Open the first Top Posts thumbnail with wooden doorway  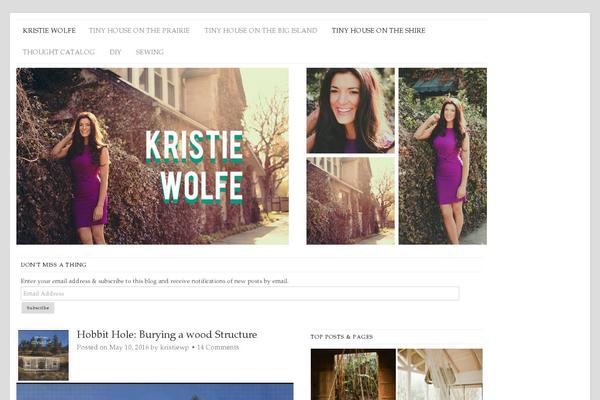click(353, 374)
